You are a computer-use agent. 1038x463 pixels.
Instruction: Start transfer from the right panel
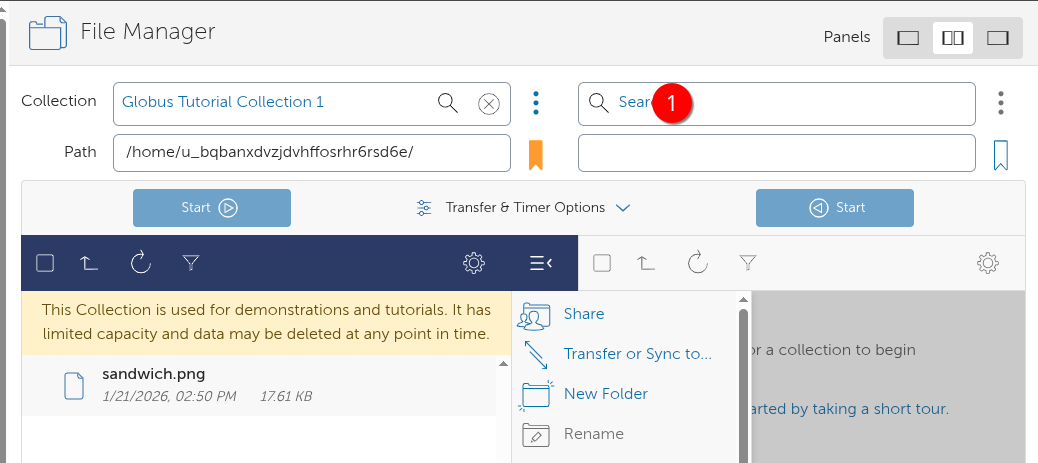coord(835,208)
